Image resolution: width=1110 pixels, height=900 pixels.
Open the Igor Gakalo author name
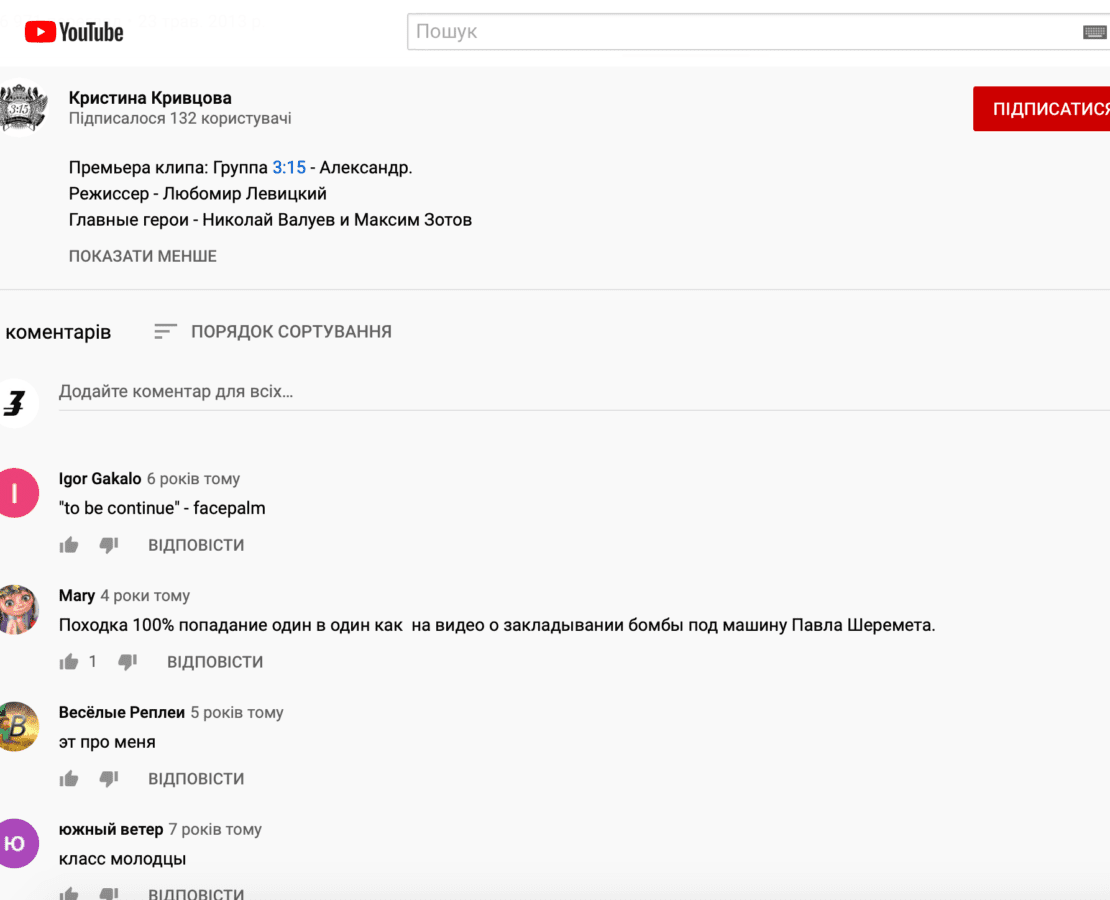[x=100, y=479]
